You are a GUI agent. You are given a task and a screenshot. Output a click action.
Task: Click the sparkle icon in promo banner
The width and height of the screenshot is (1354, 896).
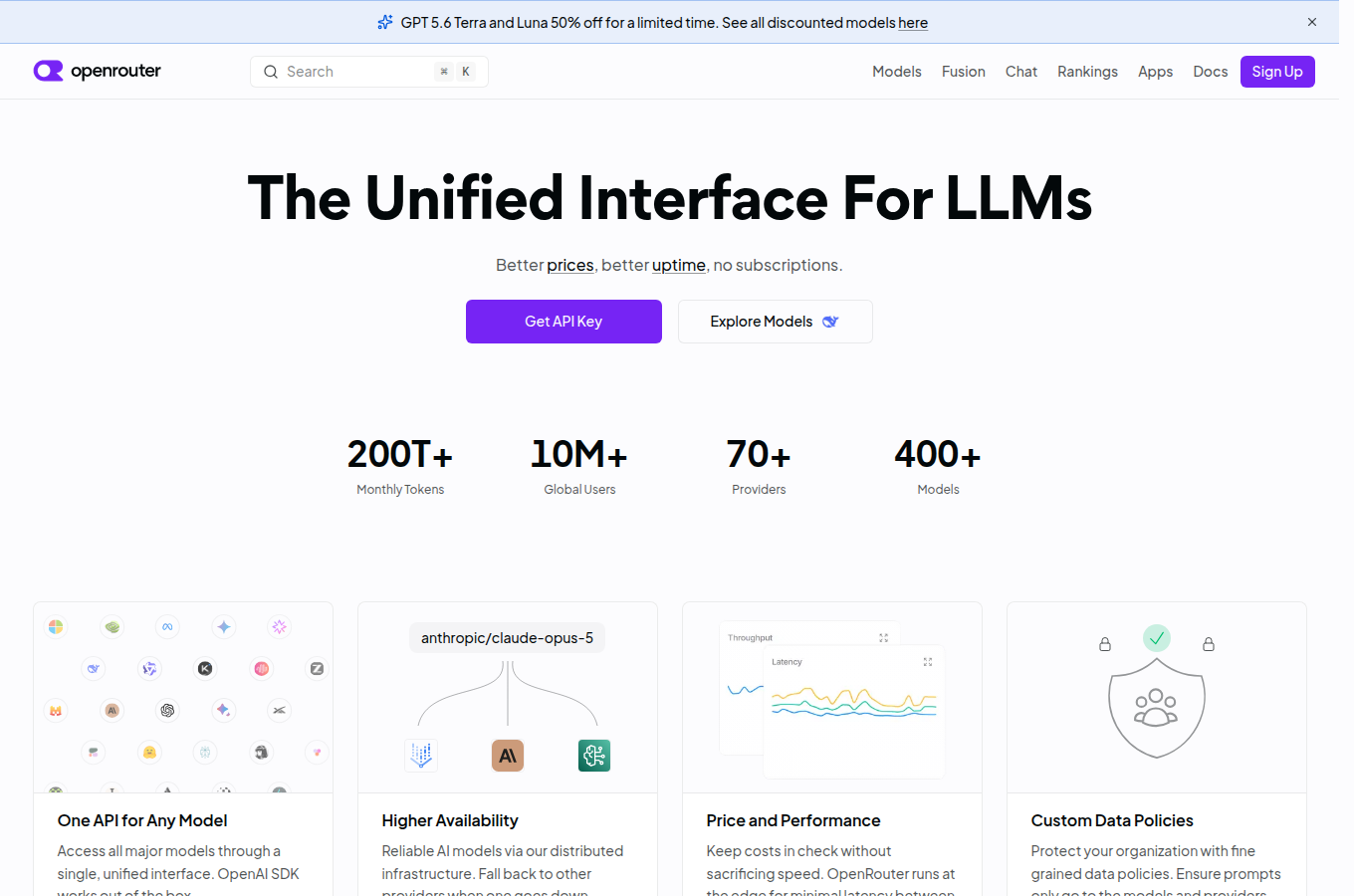385,22
